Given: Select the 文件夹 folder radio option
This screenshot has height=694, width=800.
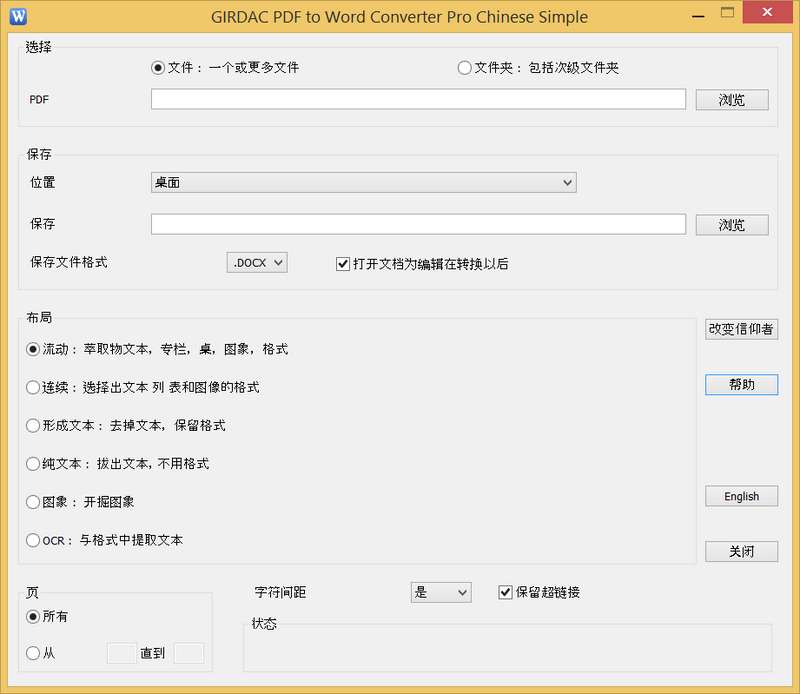Looking at the screenshot, I should [x=465, y=68].
